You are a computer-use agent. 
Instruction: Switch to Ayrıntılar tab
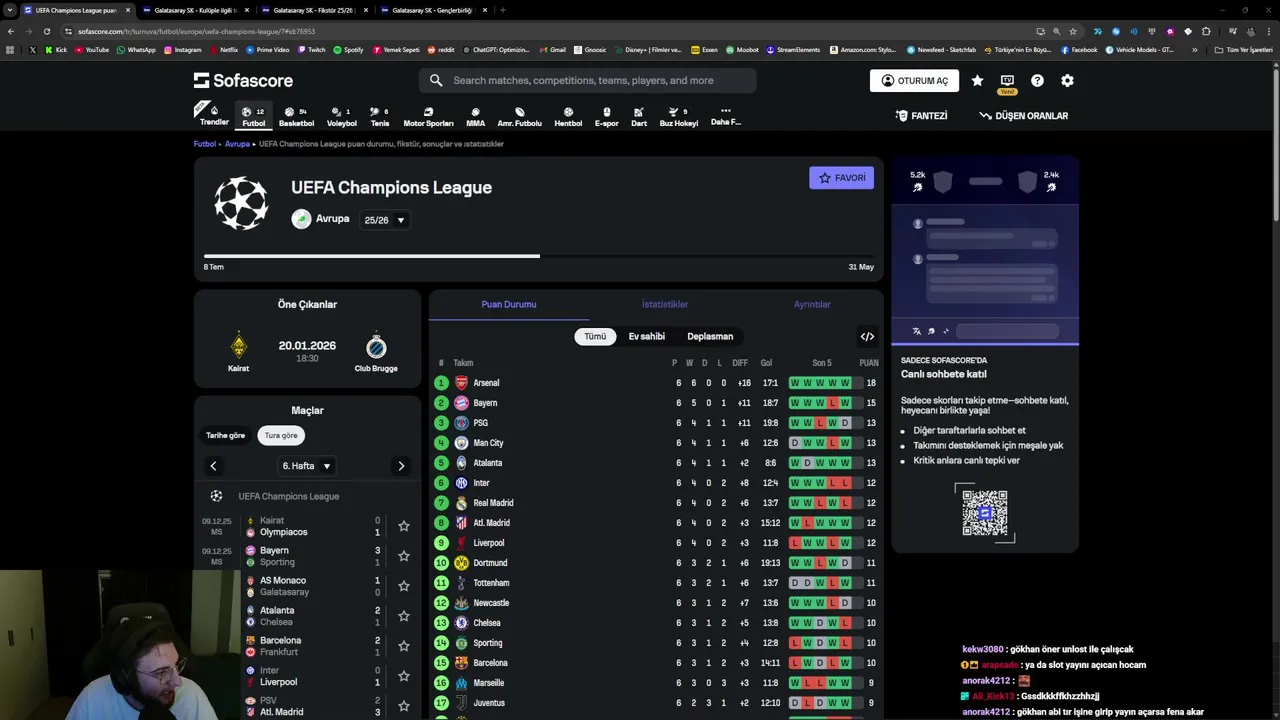[x=812, y=304]
